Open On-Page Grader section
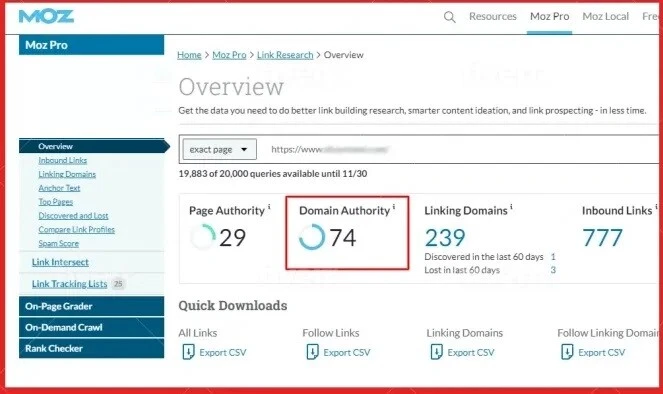Viewport: 663px width, 394px height. point(91,306)
